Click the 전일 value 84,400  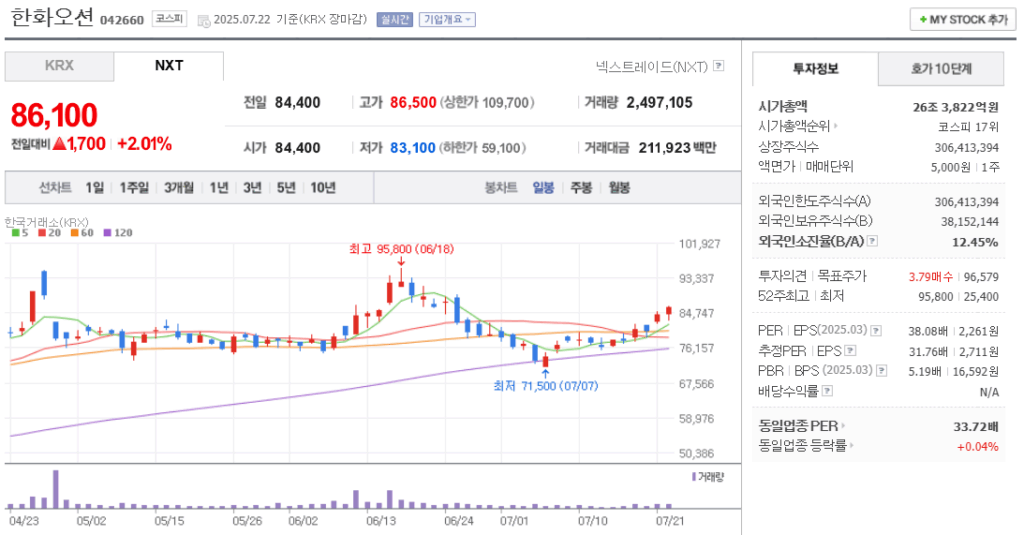click(x=297, y=103)
